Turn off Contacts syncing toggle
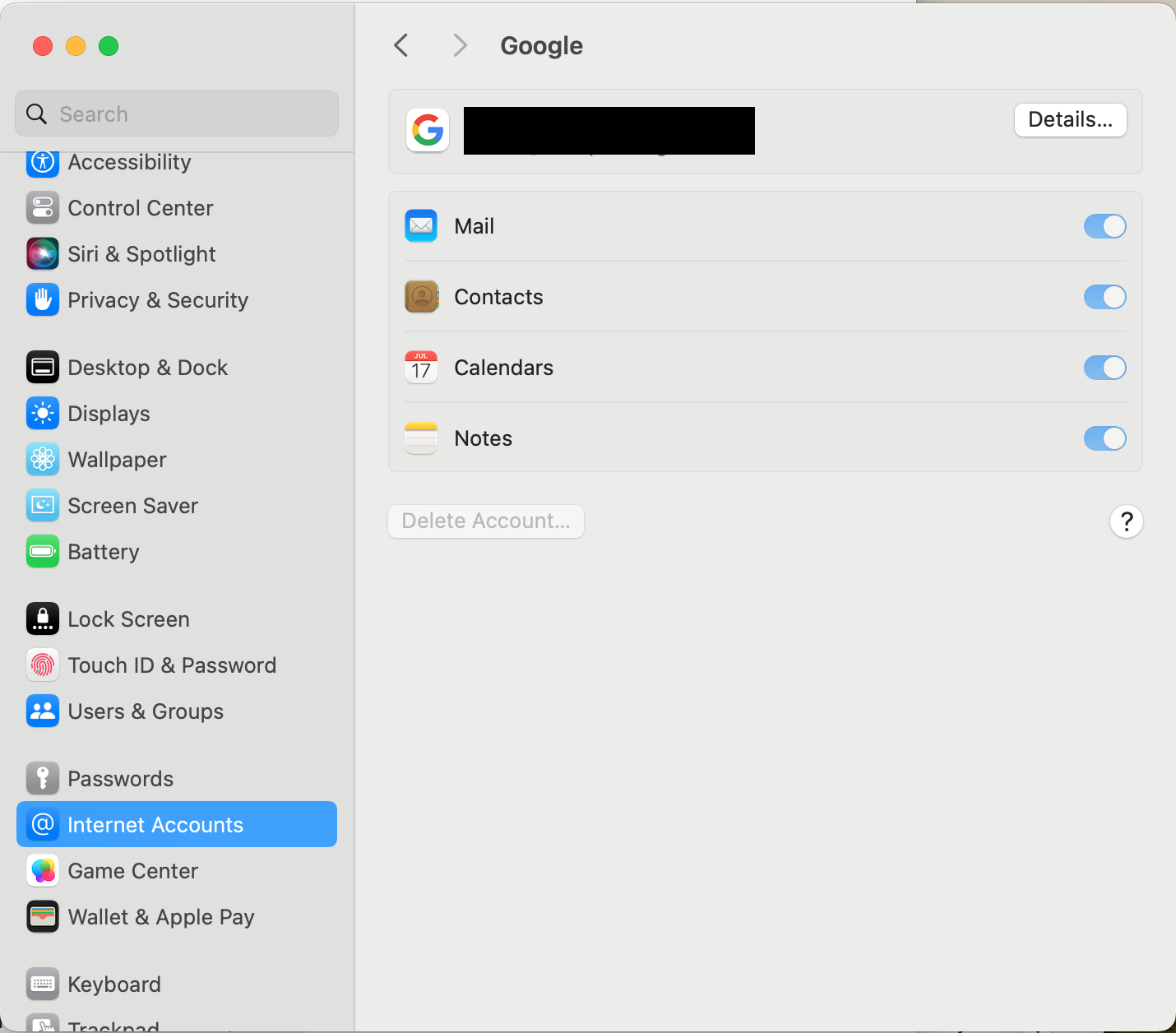 pos(1105,297)
